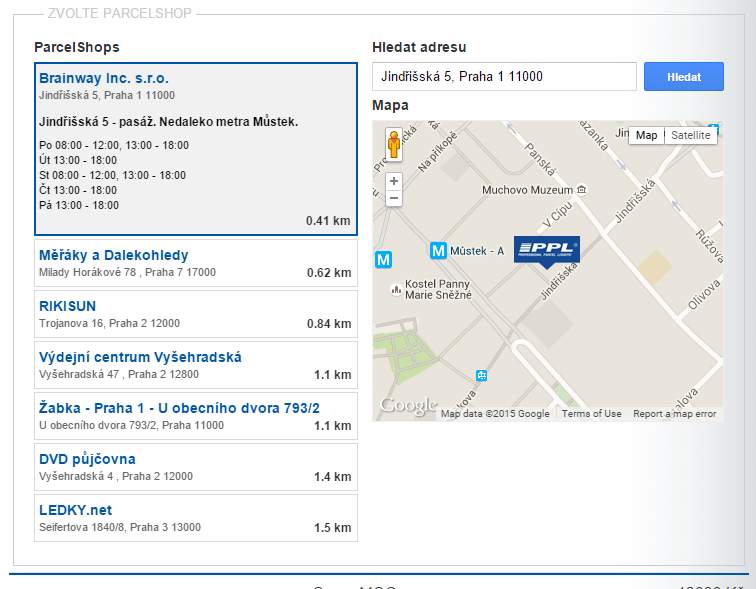Open Street View pegman on the map
The image size is (756, 589).
pos(394,145)
